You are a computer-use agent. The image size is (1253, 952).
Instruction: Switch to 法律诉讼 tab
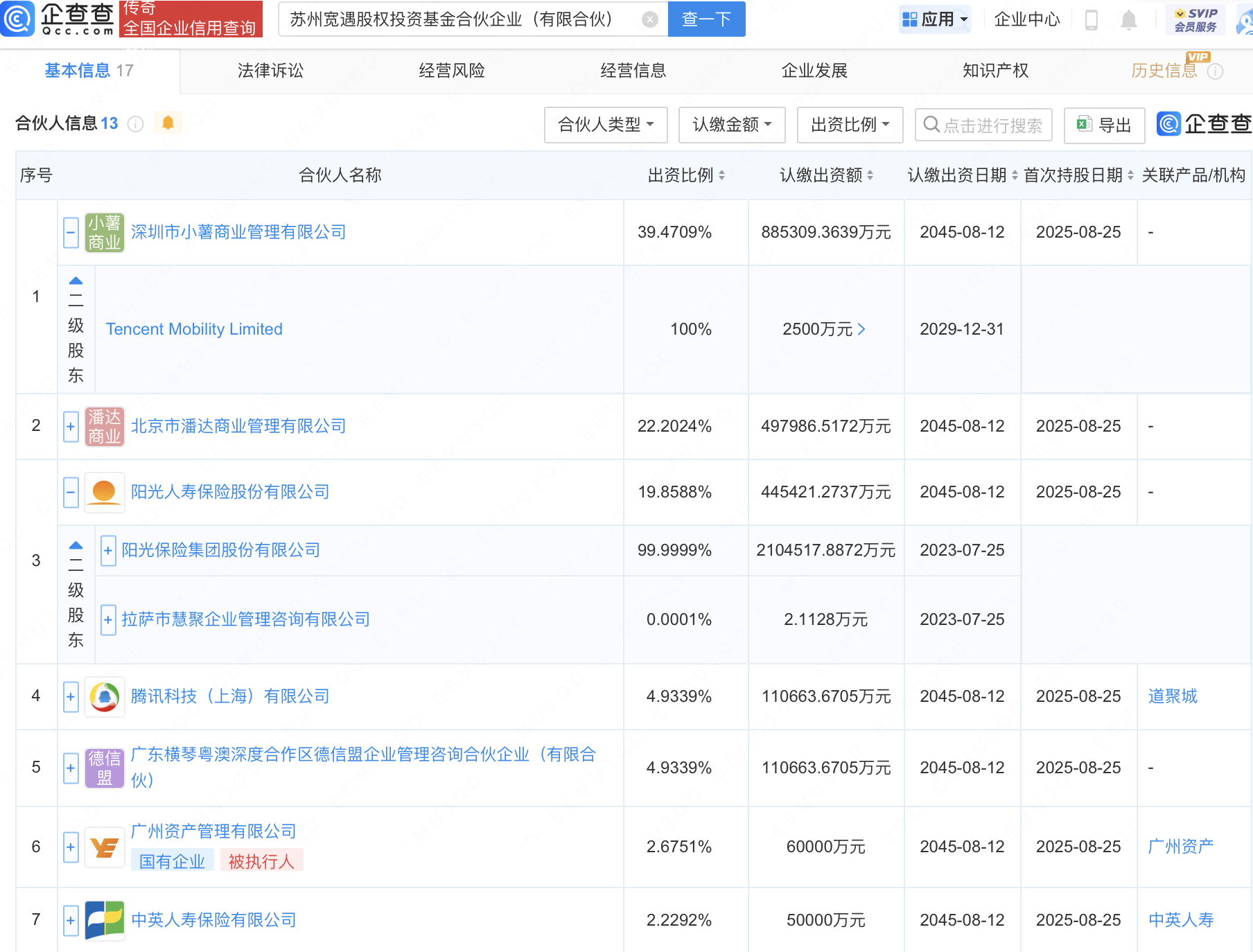(270, 71)
